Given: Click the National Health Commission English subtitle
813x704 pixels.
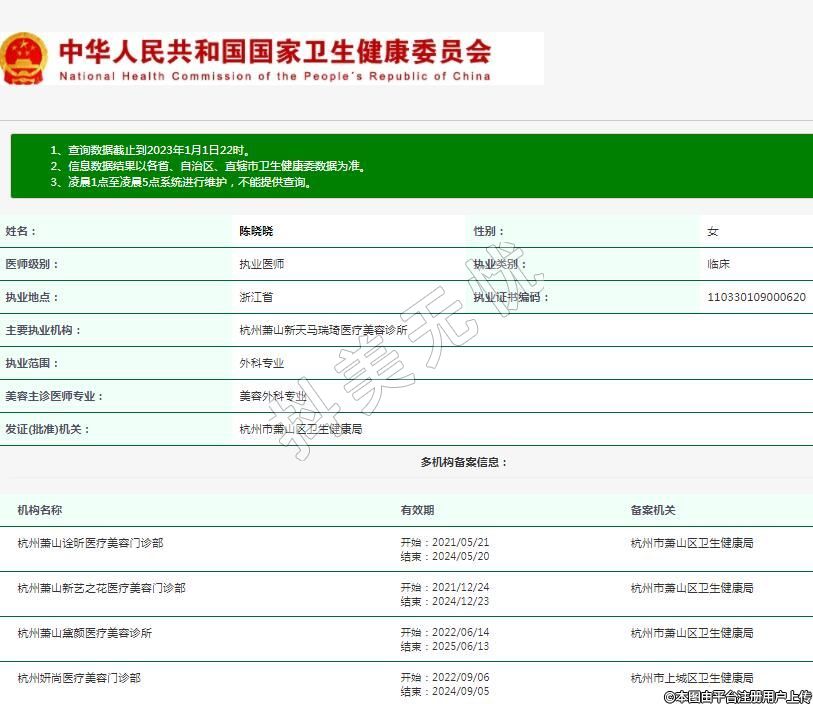Looking at the screenshot, I should pyautogui.click(x=275, y=76).
